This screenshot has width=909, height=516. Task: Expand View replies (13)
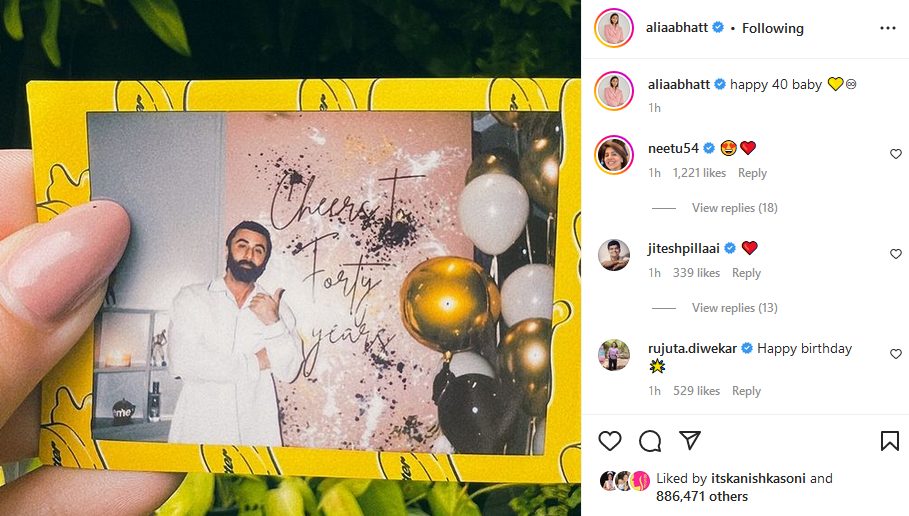pyautogui.click(x=735, y=308)
